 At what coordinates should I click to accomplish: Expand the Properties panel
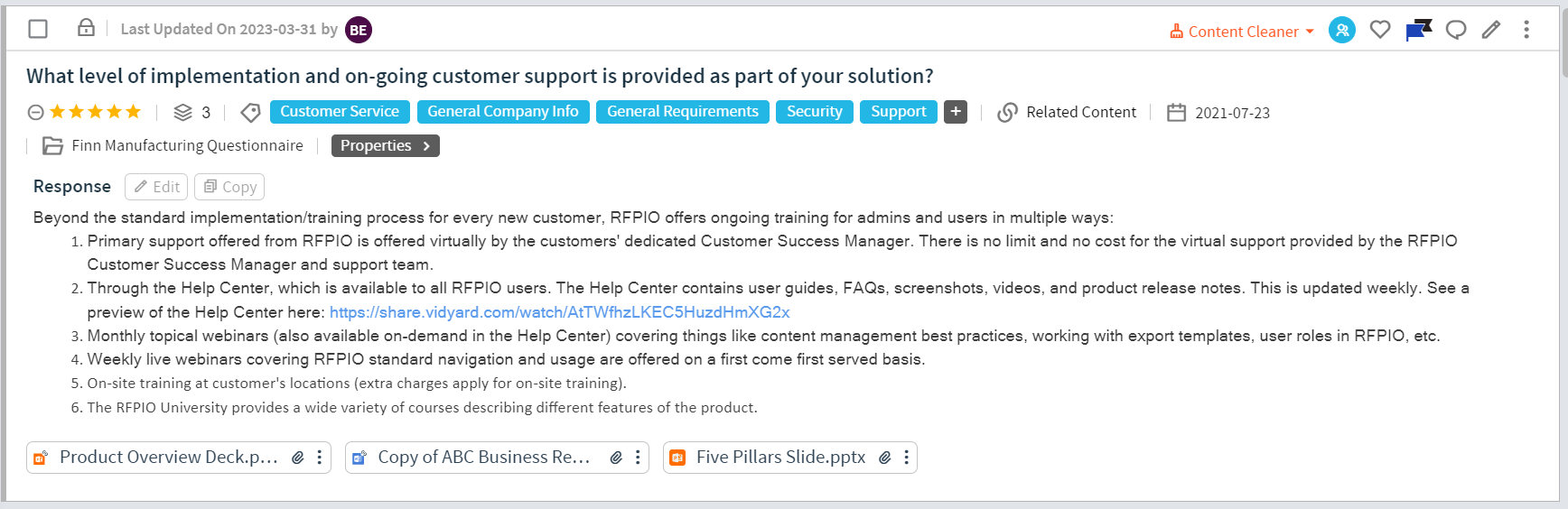[386, 145]
